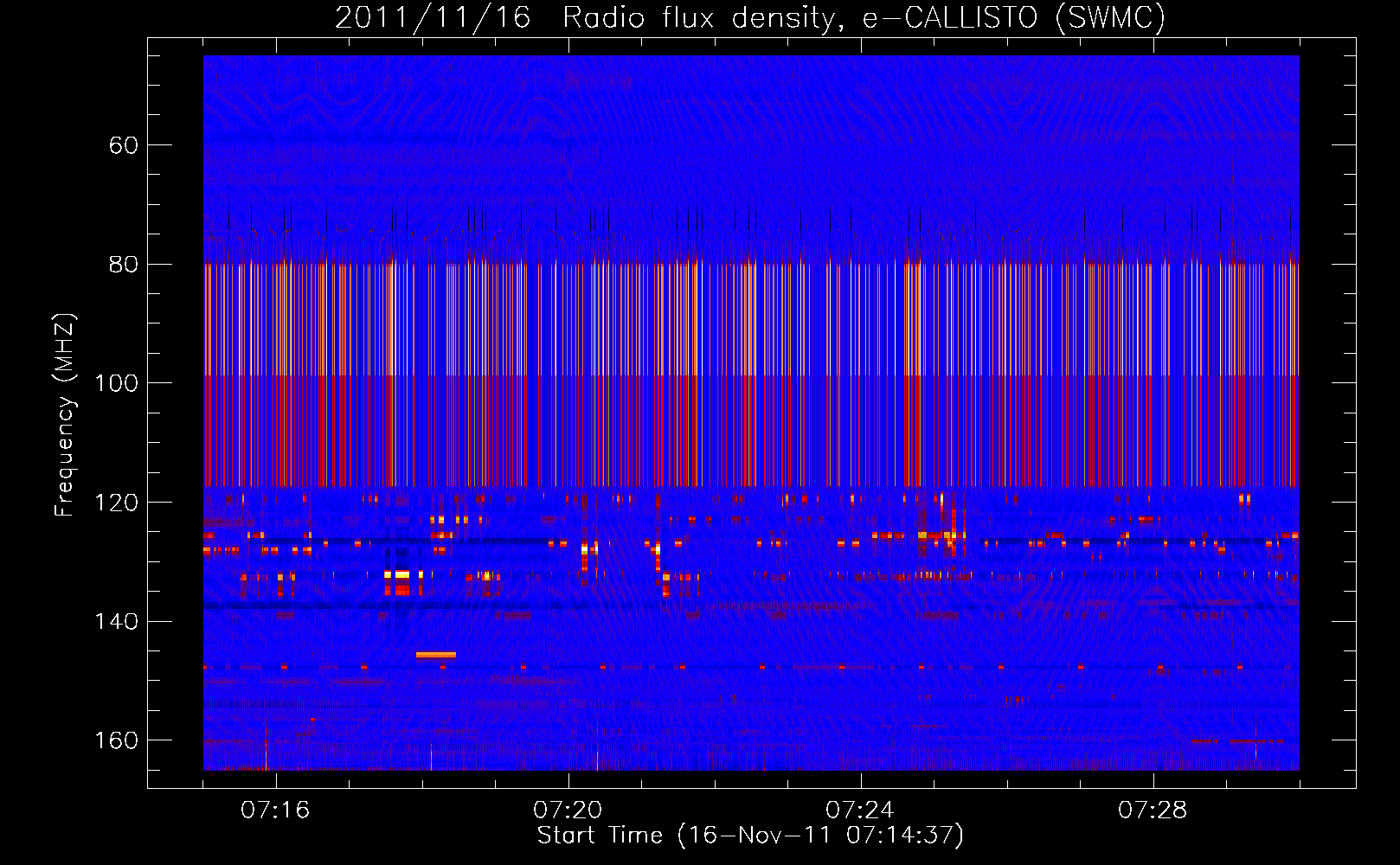Screen dimensions: 1400x865
Task: Click the orange horizontal bar near 145 MHz
Action: point(435,655)
